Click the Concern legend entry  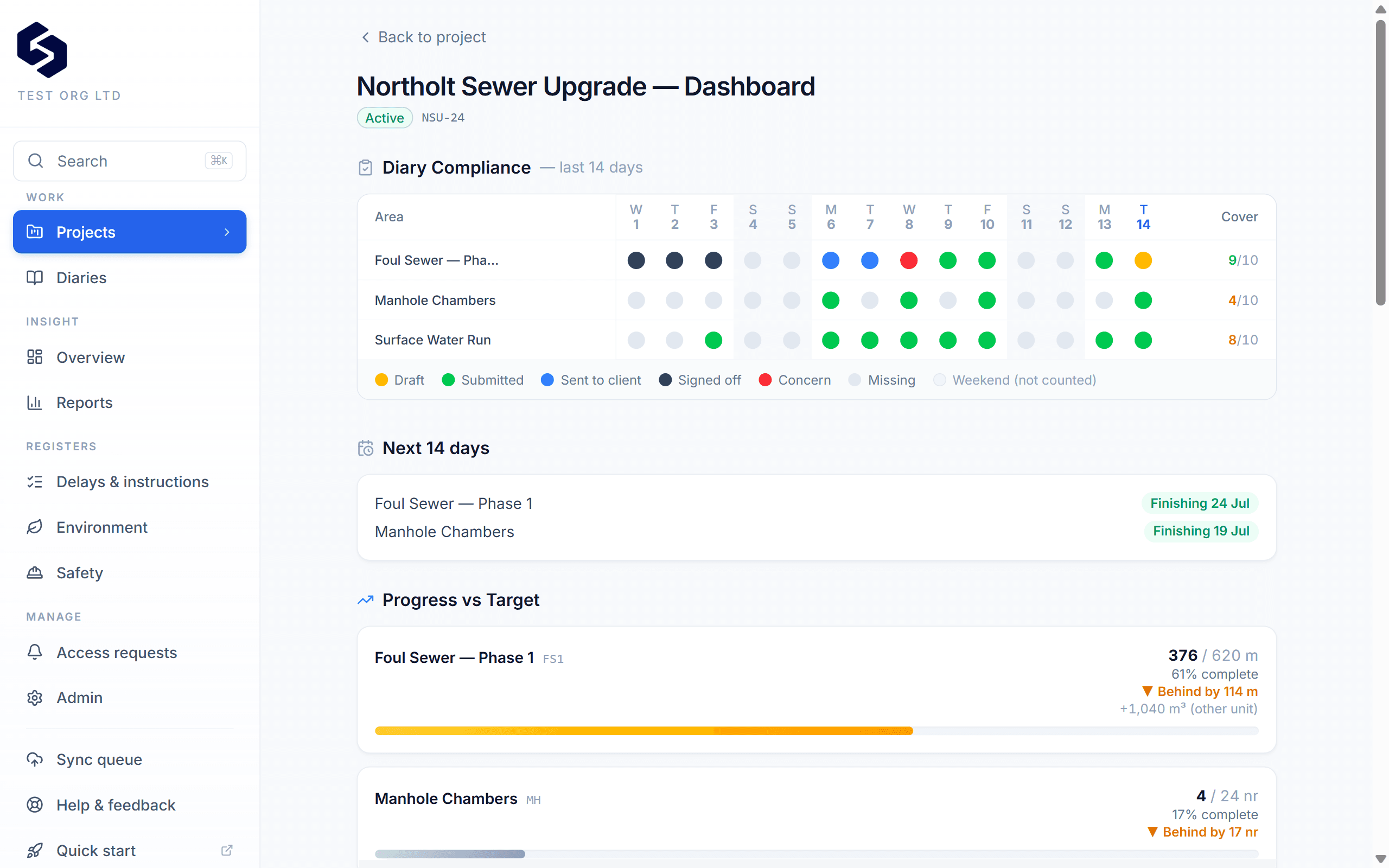[794, 380]
